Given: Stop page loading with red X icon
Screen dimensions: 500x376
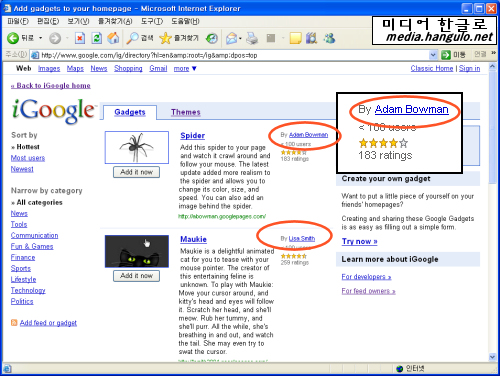Looking at the screenshot, I should coord(80,38).
